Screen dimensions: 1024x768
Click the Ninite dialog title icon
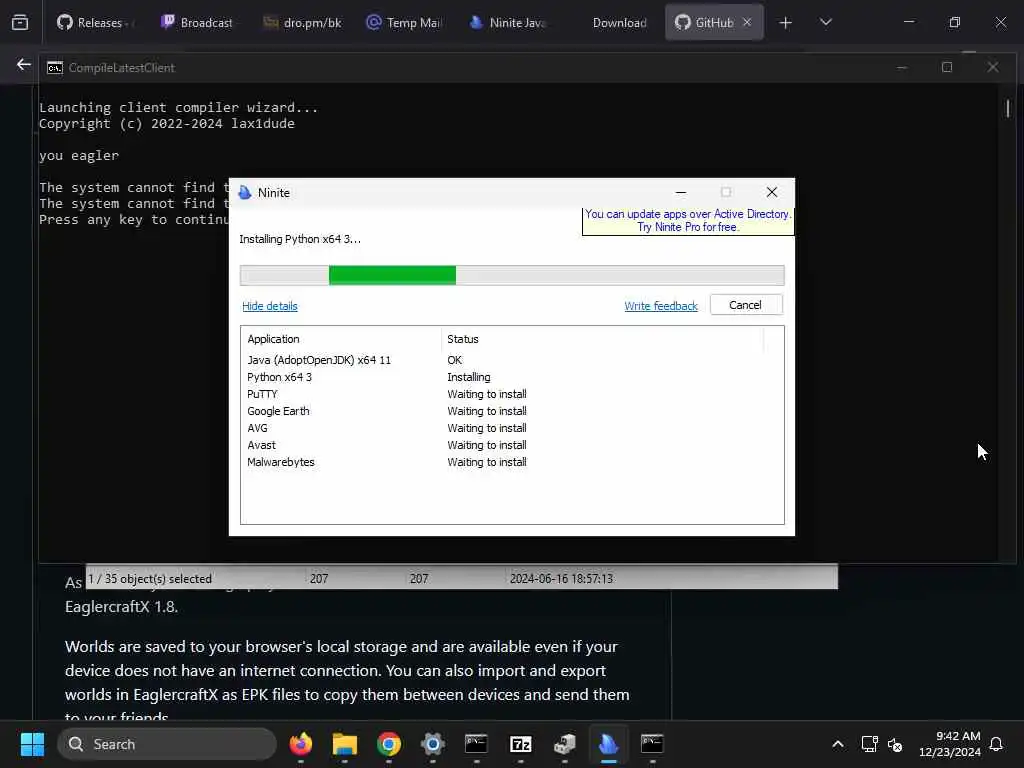245,193
